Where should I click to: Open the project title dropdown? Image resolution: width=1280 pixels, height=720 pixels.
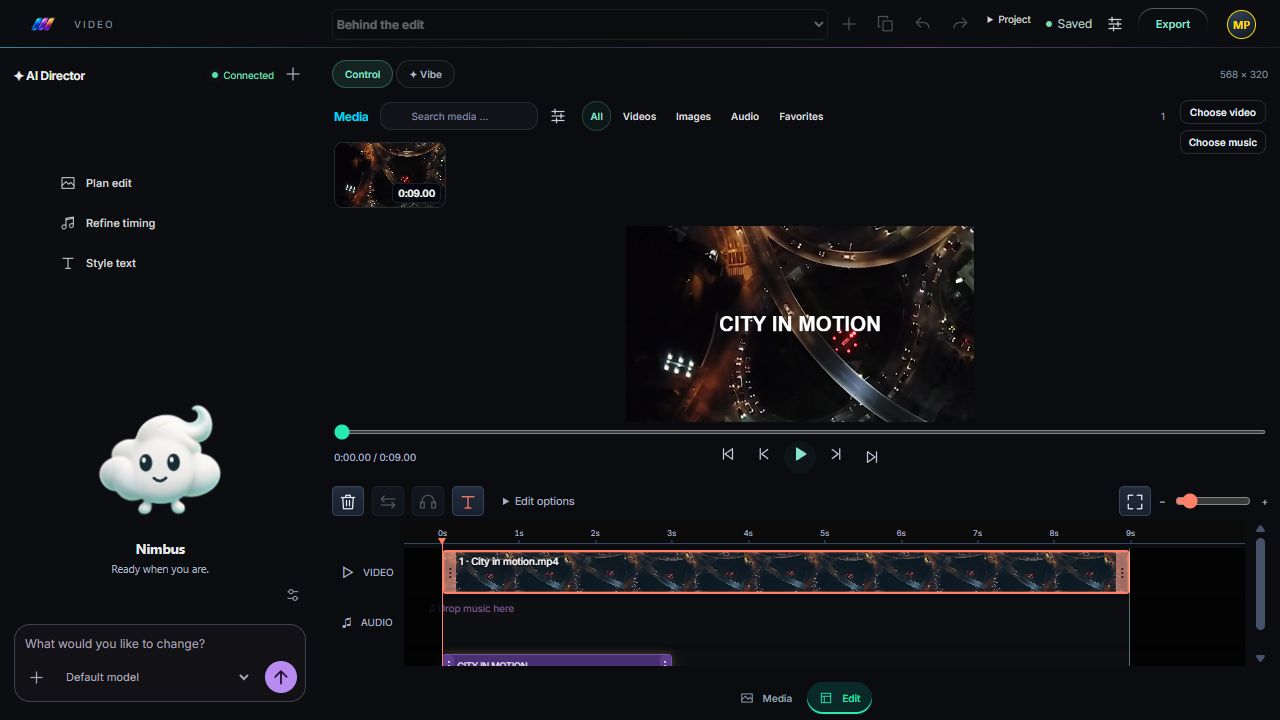click(580, 24)
